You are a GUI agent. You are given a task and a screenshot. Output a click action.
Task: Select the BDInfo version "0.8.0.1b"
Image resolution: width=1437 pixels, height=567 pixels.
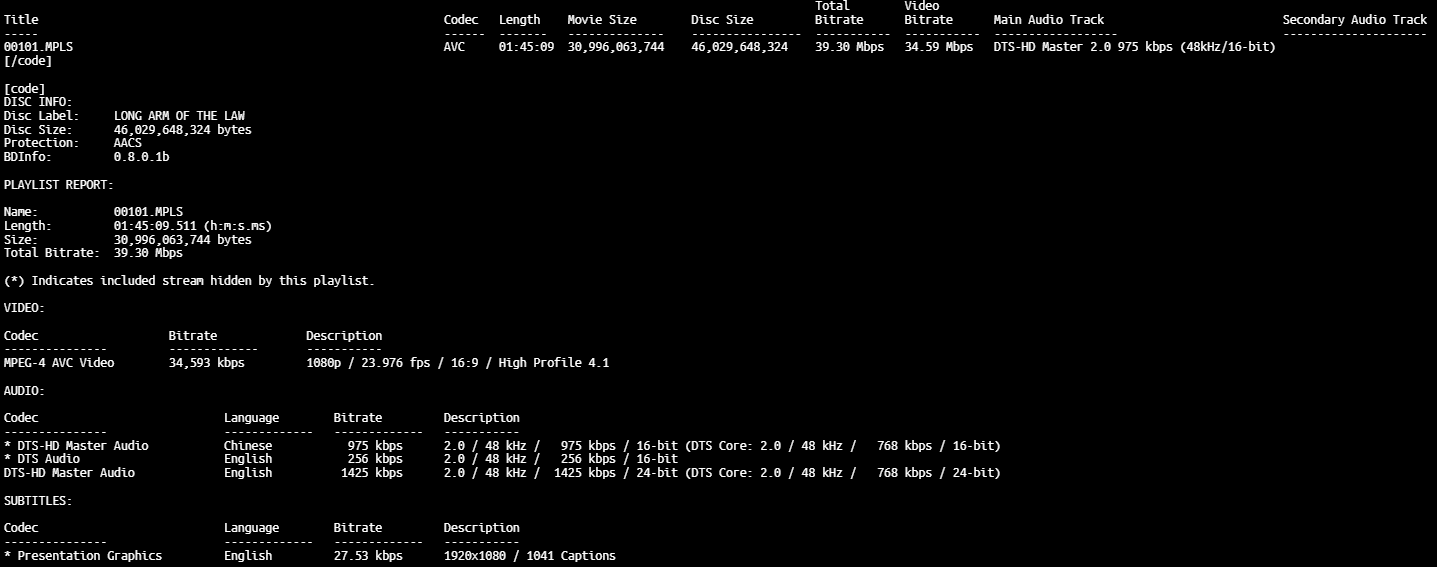141,157
